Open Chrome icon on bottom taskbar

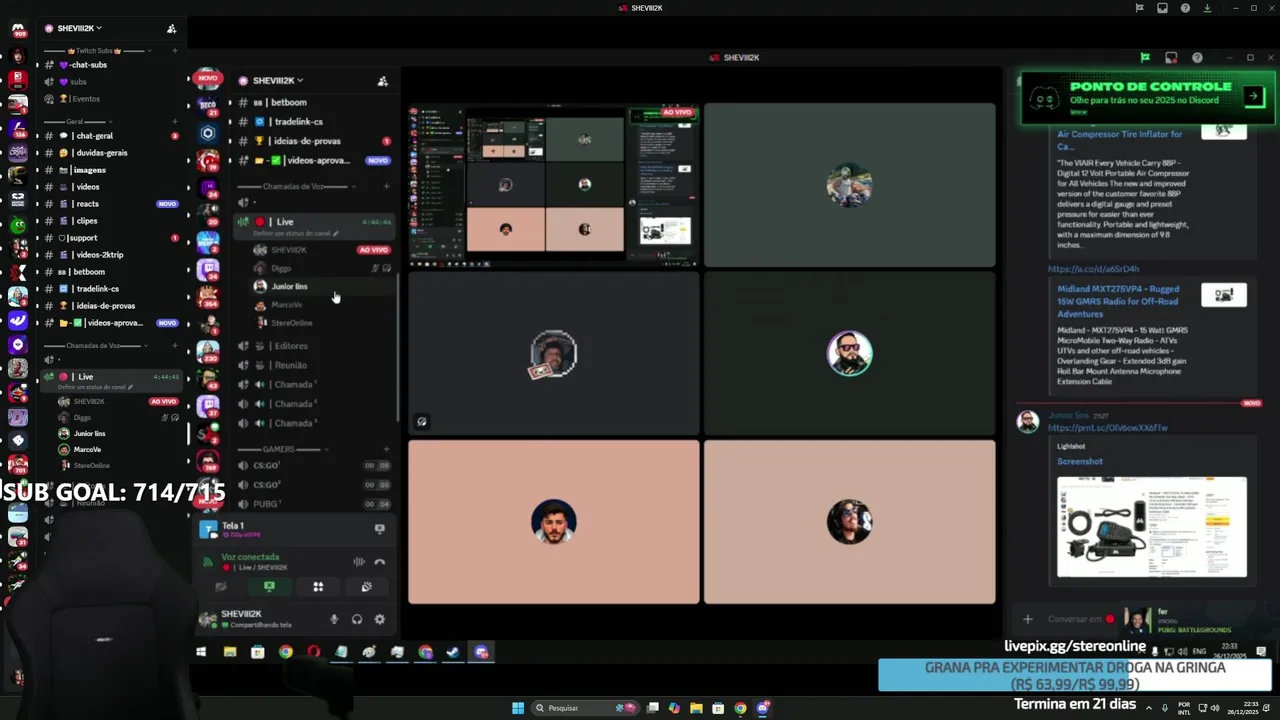[x=740, y=708]
